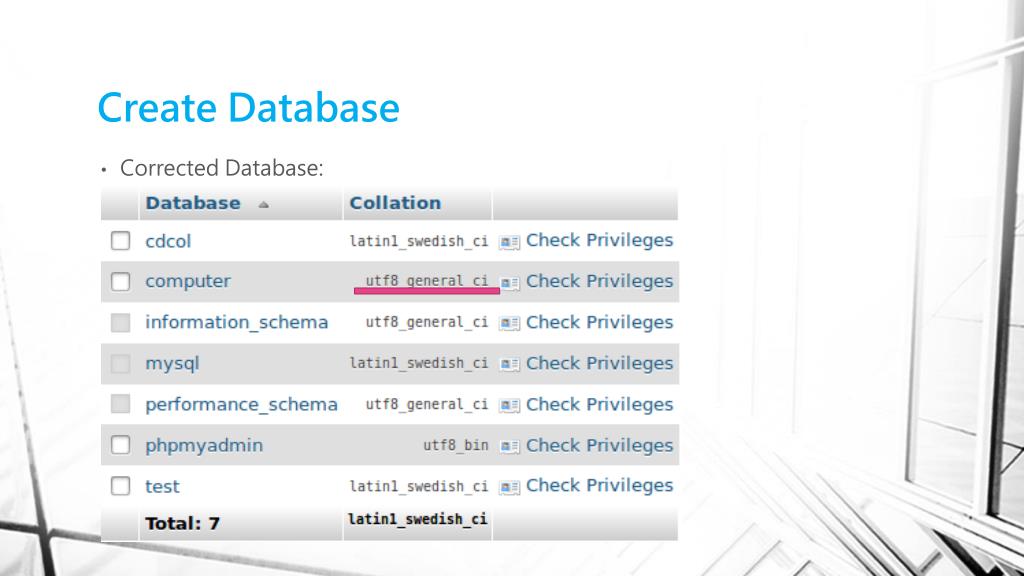The height and width of the screenshot is (576, 1024).
Task: Click the 'Total: 7' footer text
Action: [x=182, y=524]
